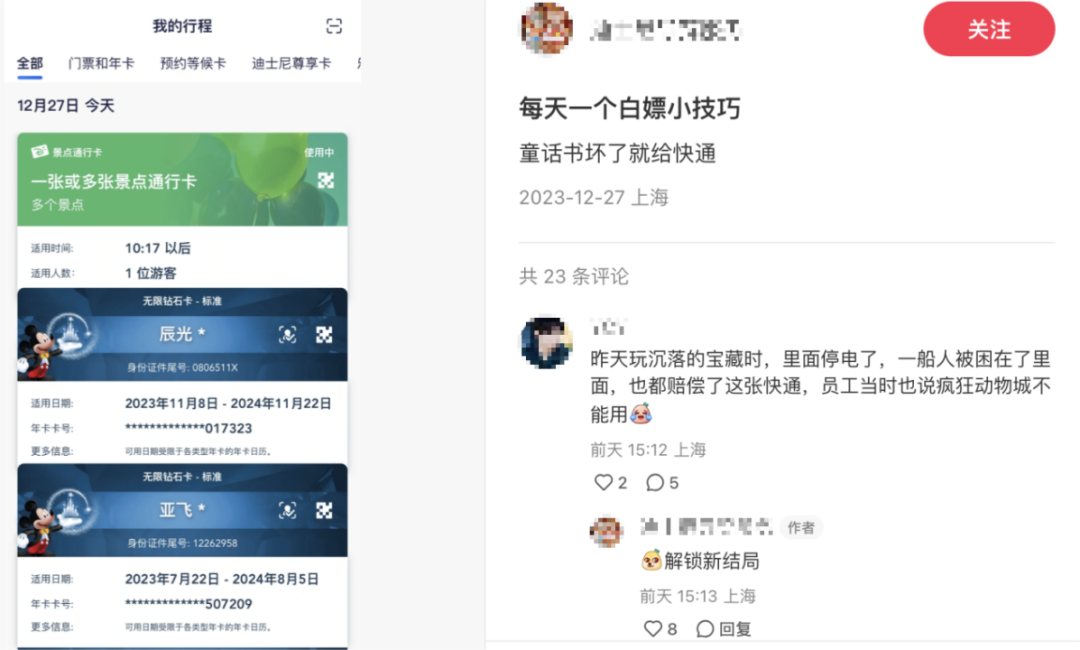Select the 迪士尼尊享卡 tab
The height and width of the screenshot is (650, 1080).
point(291,63)
